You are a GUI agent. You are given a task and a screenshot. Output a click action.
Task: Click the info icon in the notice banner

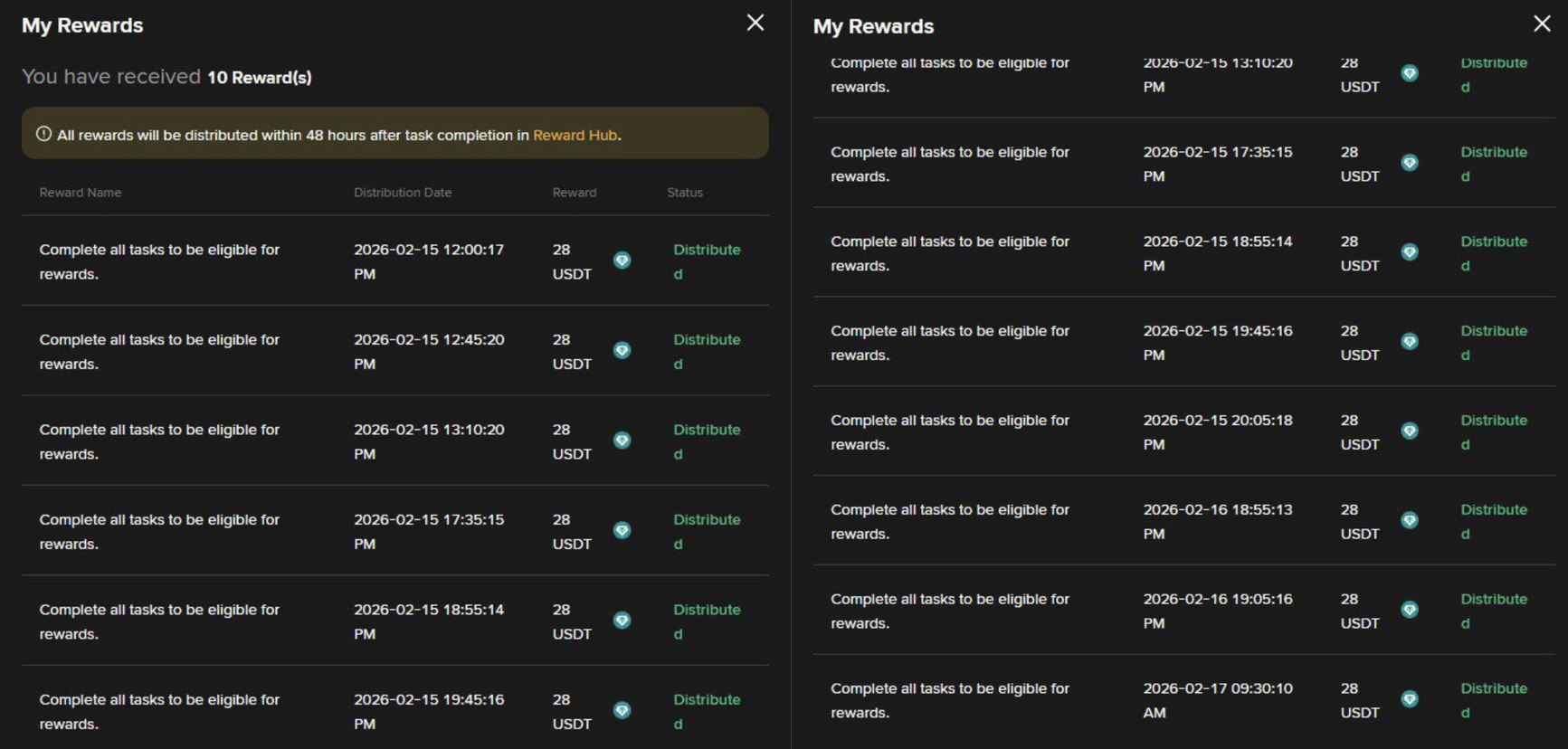coord(43,134)
